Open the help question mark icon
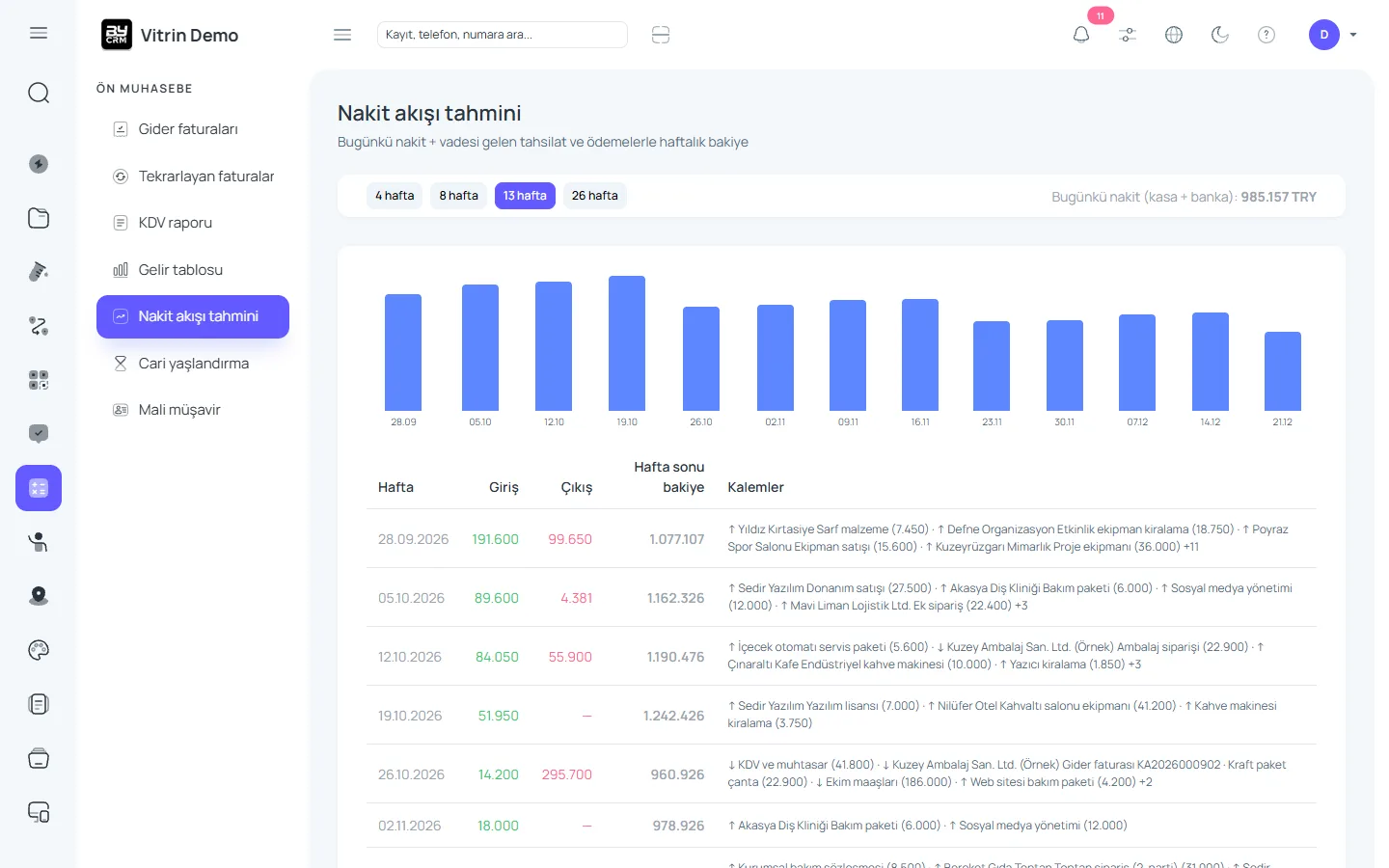The width and height of the screenshot is (1389, 868). pos(1266,35)
